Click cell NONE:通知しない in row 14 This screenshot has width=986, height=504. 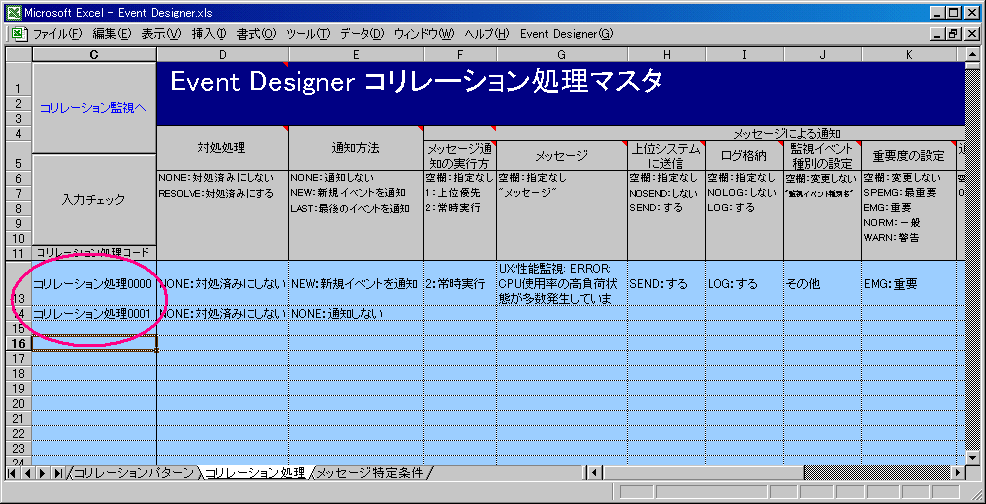[356, 313]
